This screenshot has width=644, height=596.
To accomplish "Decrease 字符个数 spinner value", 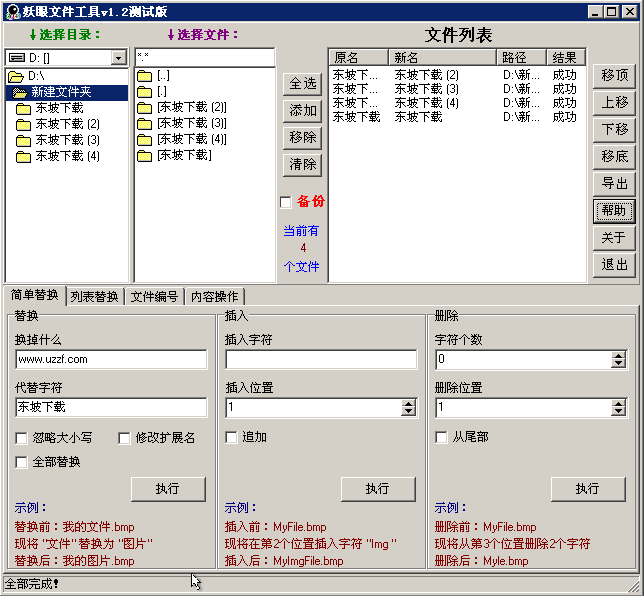I will tap(618, 364).
